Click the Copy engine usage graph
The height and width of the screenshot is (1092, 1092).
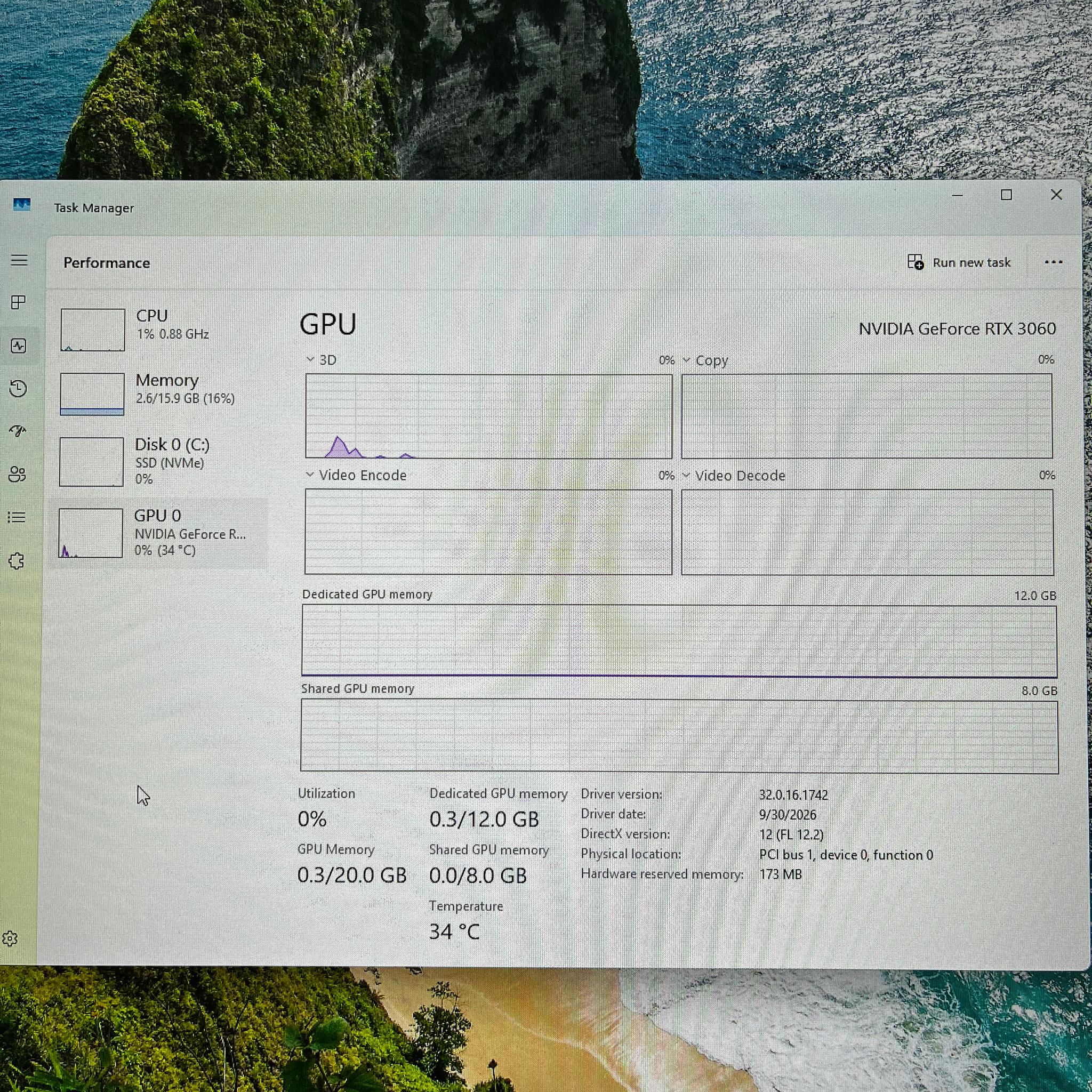coord(867,416)
